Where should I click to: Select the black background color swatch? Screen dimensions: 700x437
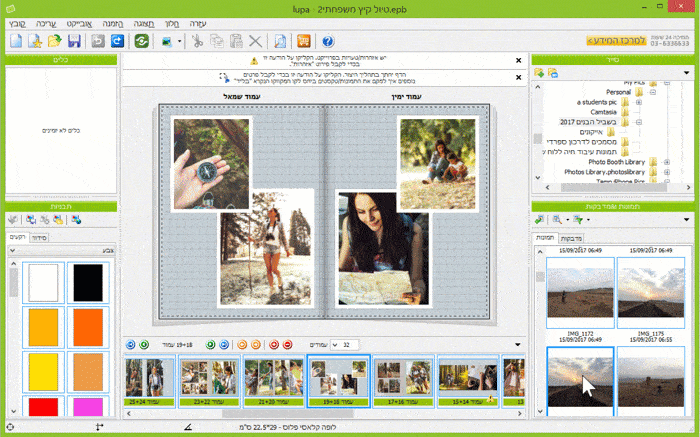pyautogui.click(x=88, y=281)
